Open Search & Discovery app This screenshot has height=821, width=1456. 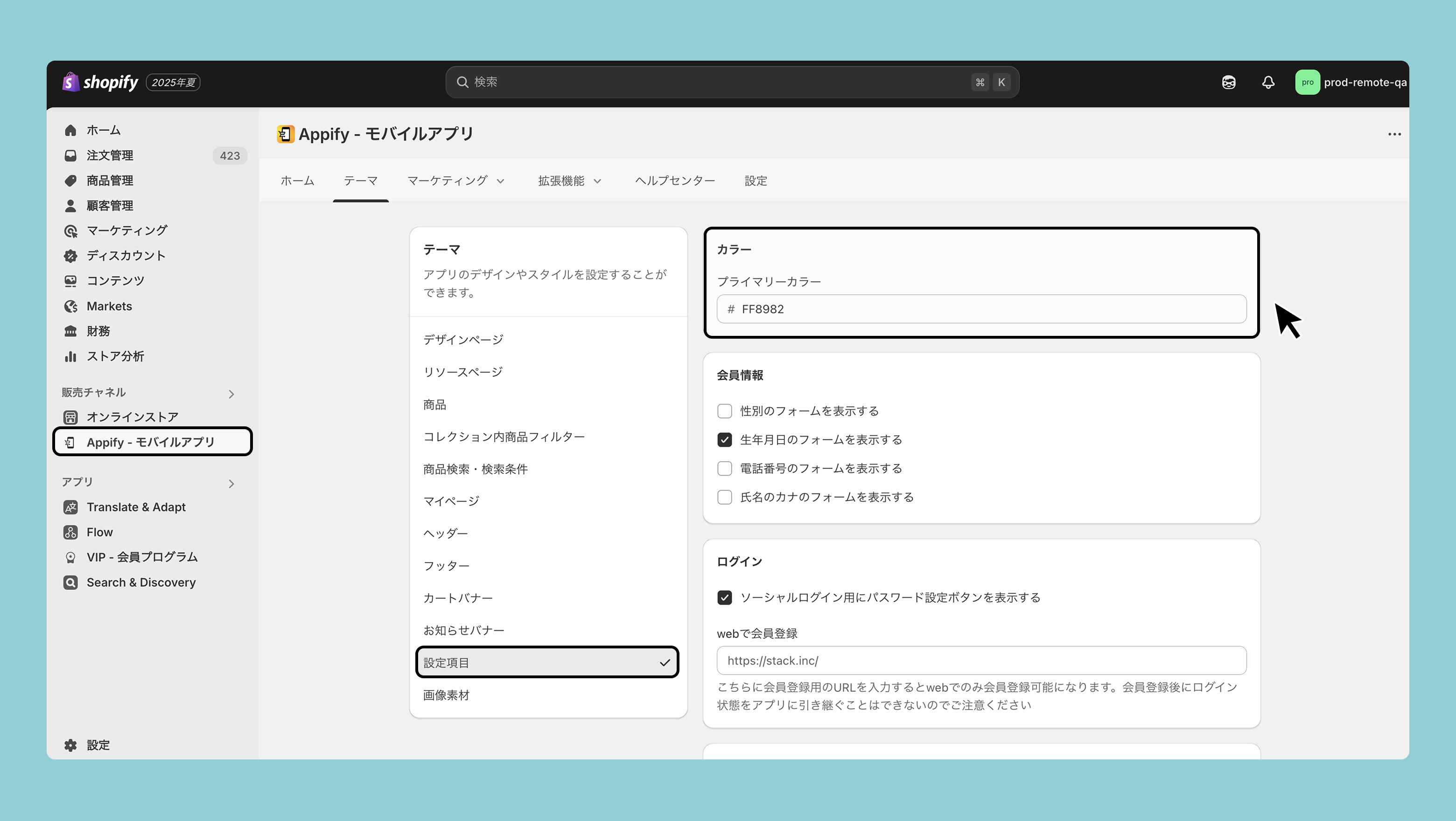(141, 582)
